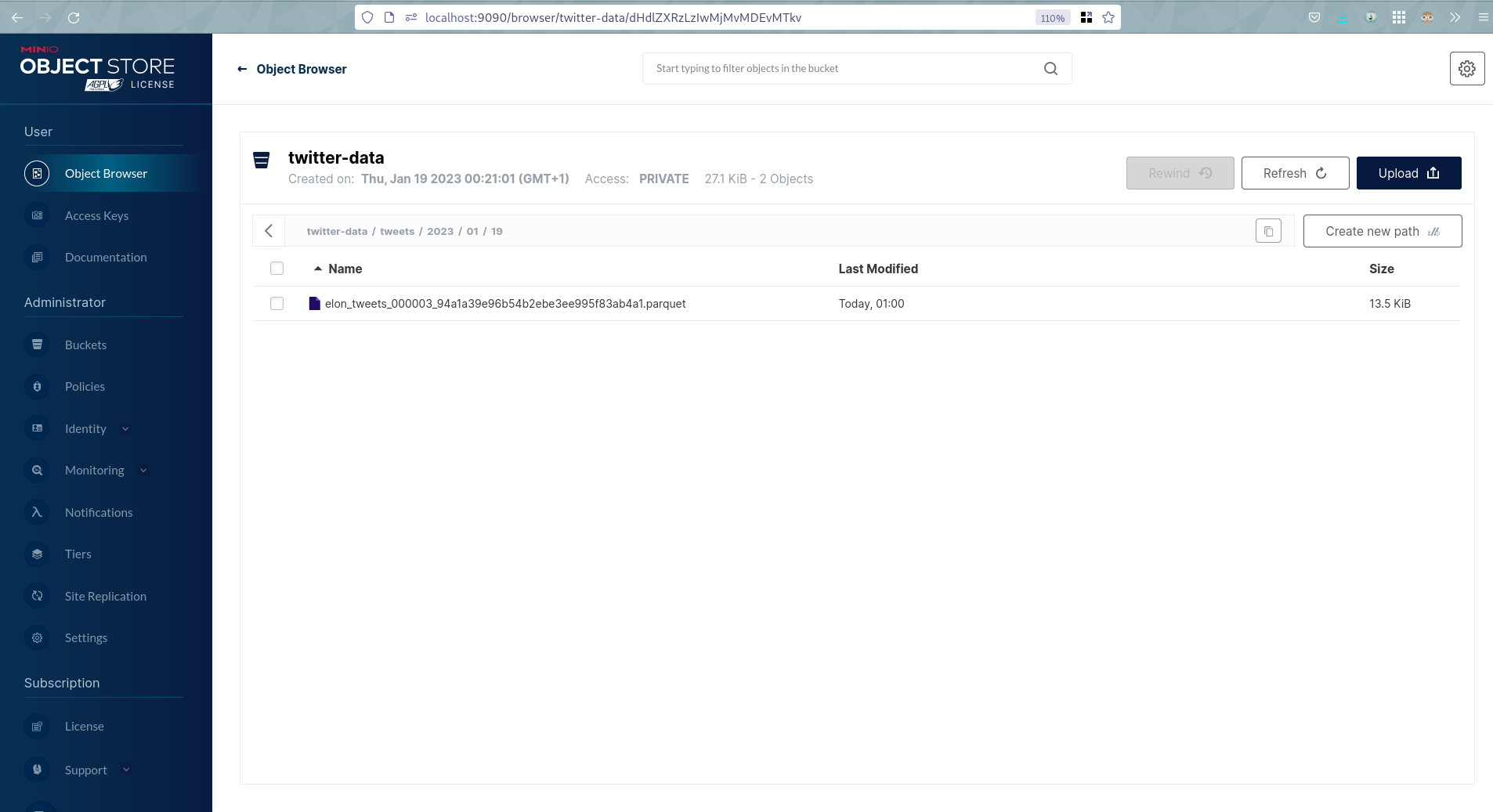The width and height of the screenshot is (1493, 812).
Task: Click the QR code extension icon
Action: pyautogui.click(x=1086, y=17)
